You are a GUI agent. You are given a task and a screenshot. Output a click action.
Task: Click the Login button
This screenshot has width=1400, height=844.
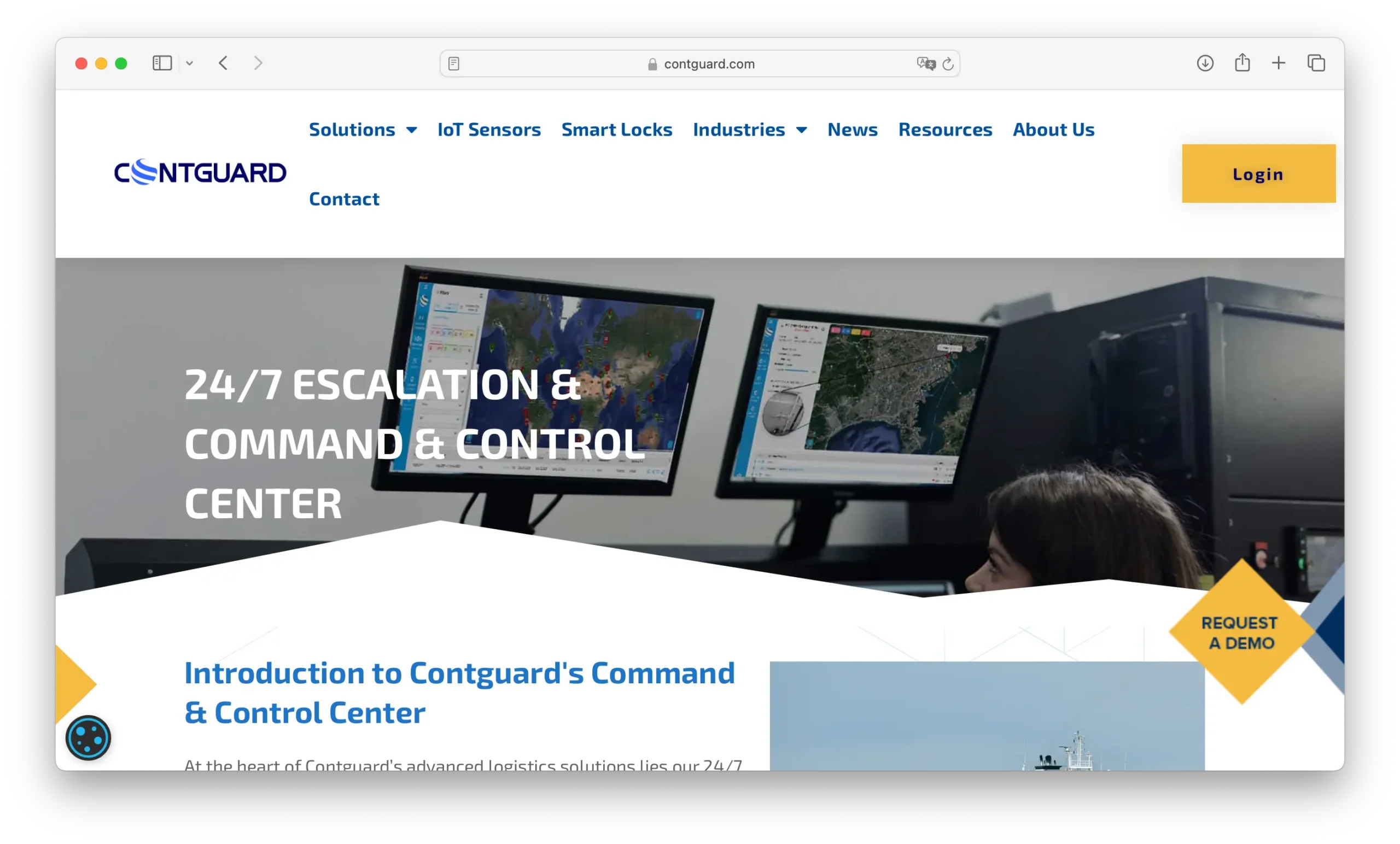(x=1258, y=173)
